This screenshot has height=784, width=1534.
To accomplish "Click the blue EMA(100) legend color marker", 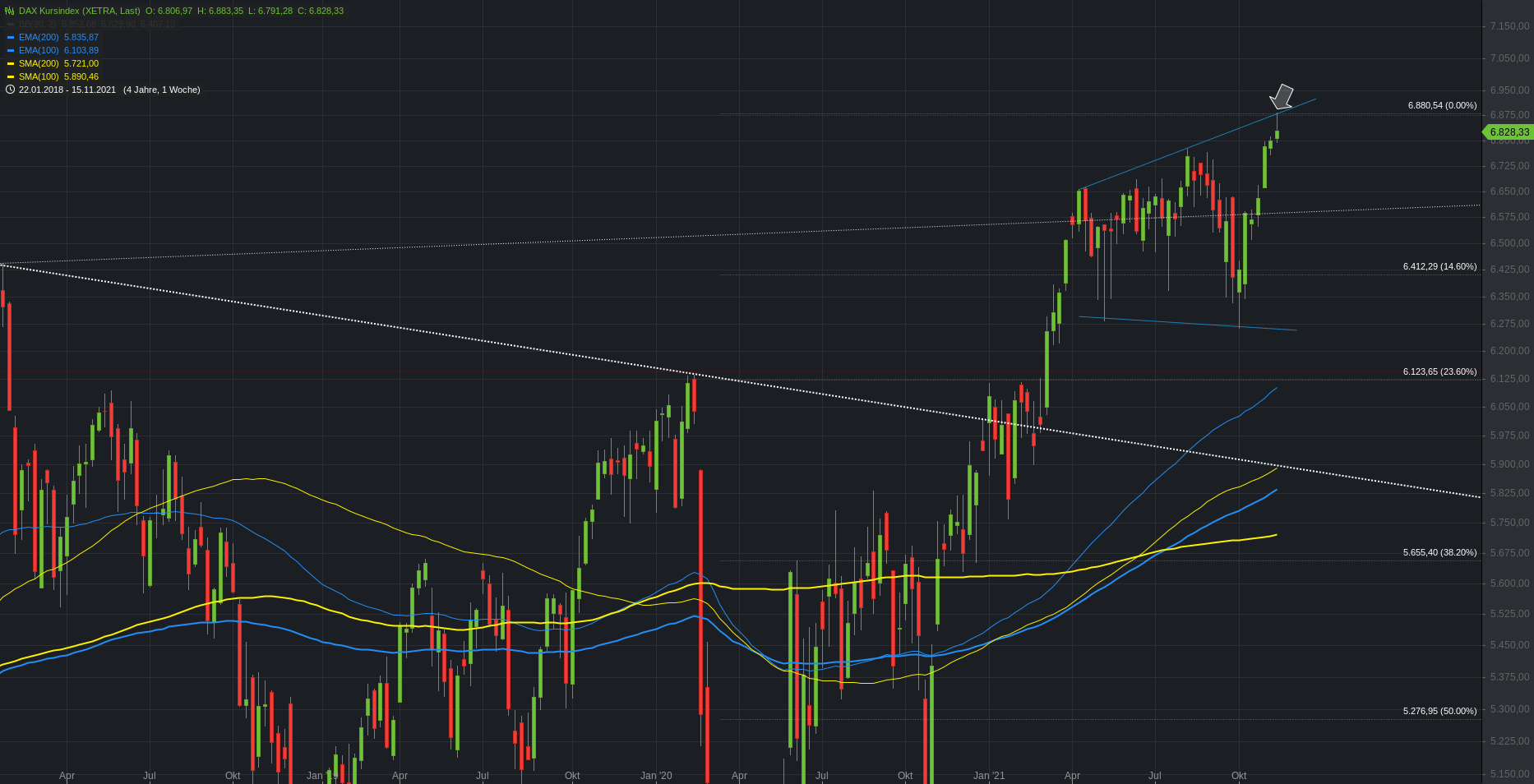I will click(x=11, y=50).
